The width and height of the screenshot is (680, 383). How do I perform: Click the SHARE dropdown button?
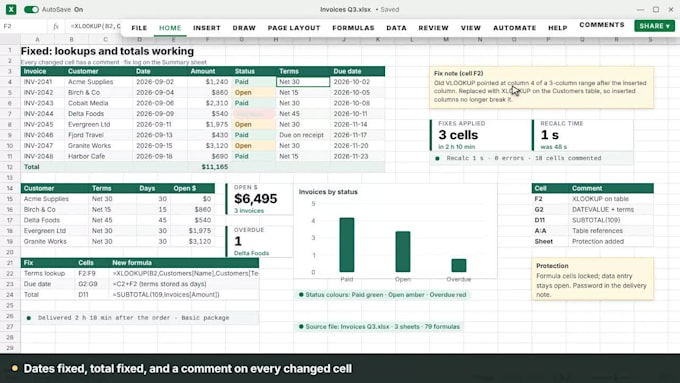[x=654, y=26]
